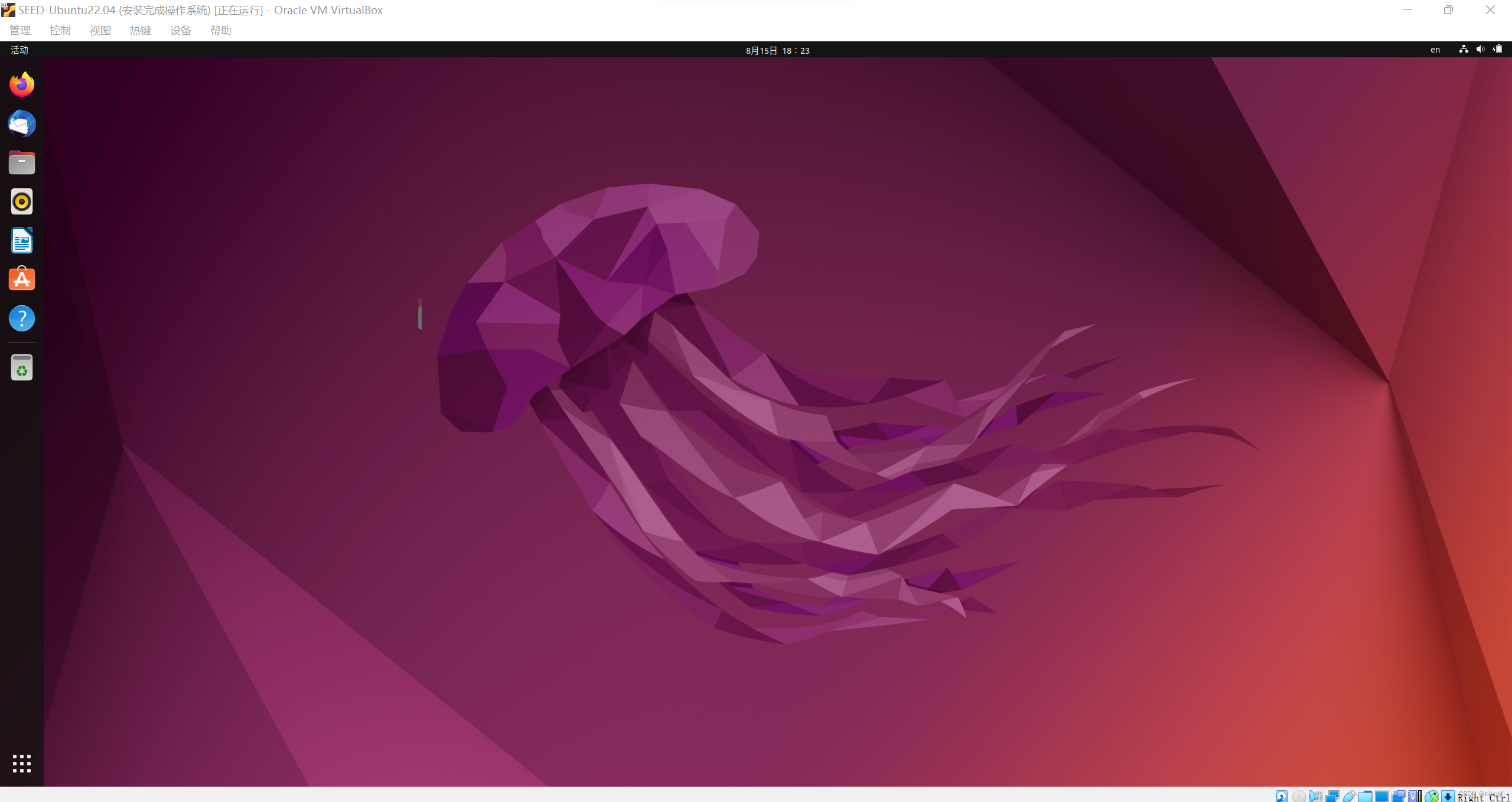Launch Thunderbird mail from dock
This screenshot has height=802, width=1512.
pos(22,124)
